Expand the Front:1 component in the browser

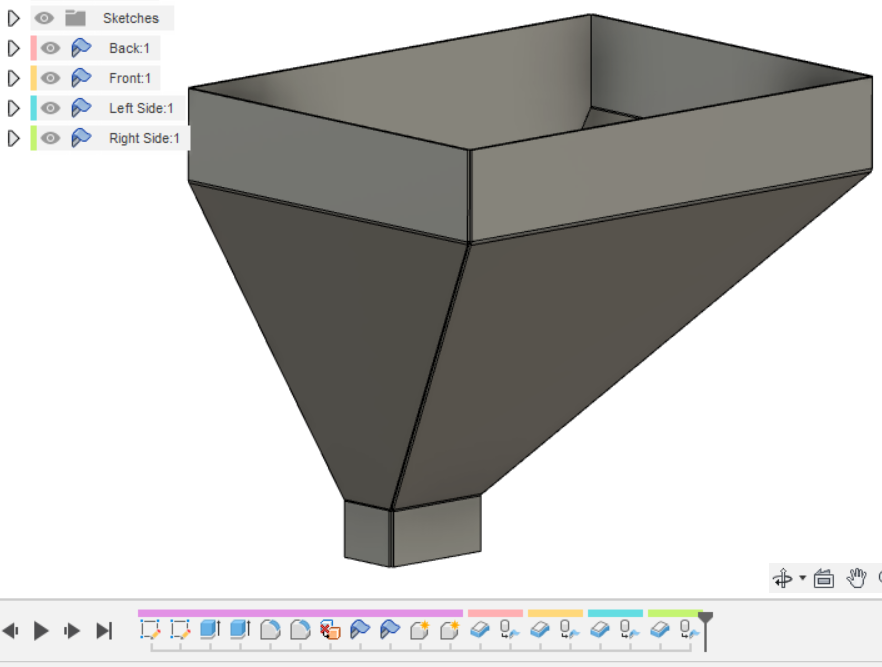[x=12, y=78]
